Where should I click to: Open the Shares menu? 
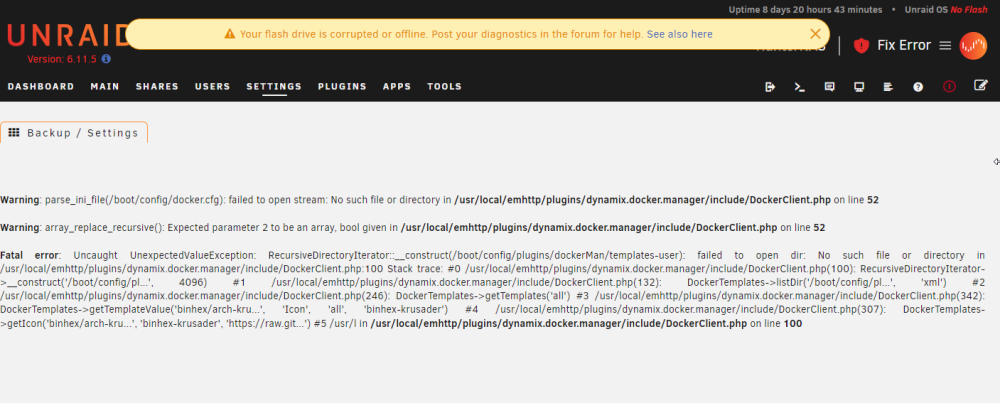(x=157, y=87)
